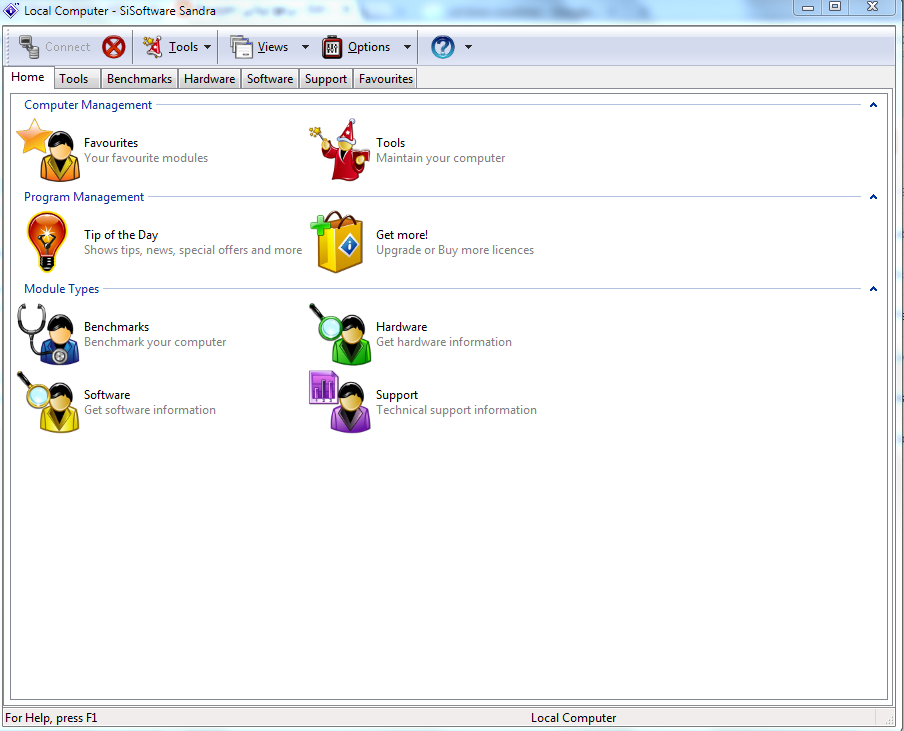
Task: Collapse the Computer Management section
Action: click(873, 105)
